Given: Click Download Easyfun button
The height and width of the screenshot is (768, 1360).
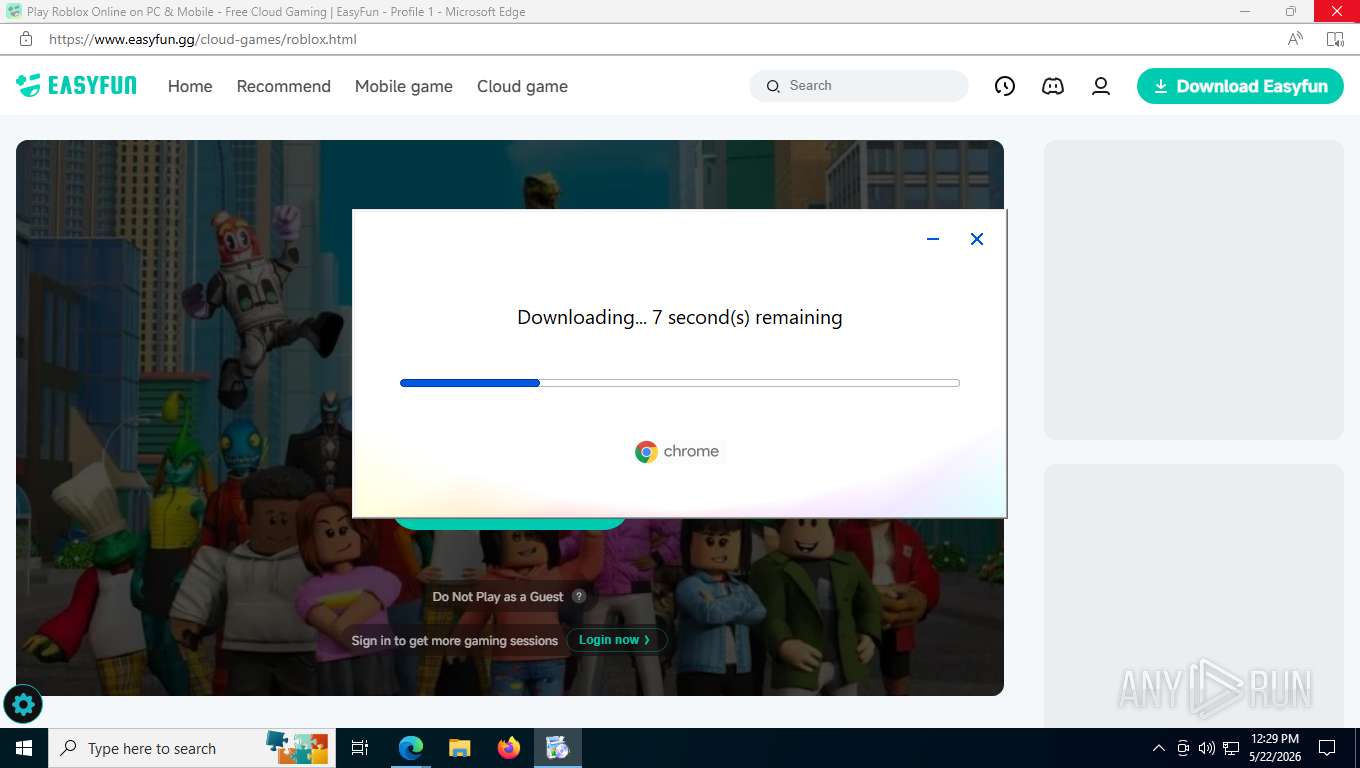Looking at the screenshot, I should point(1240,86).
